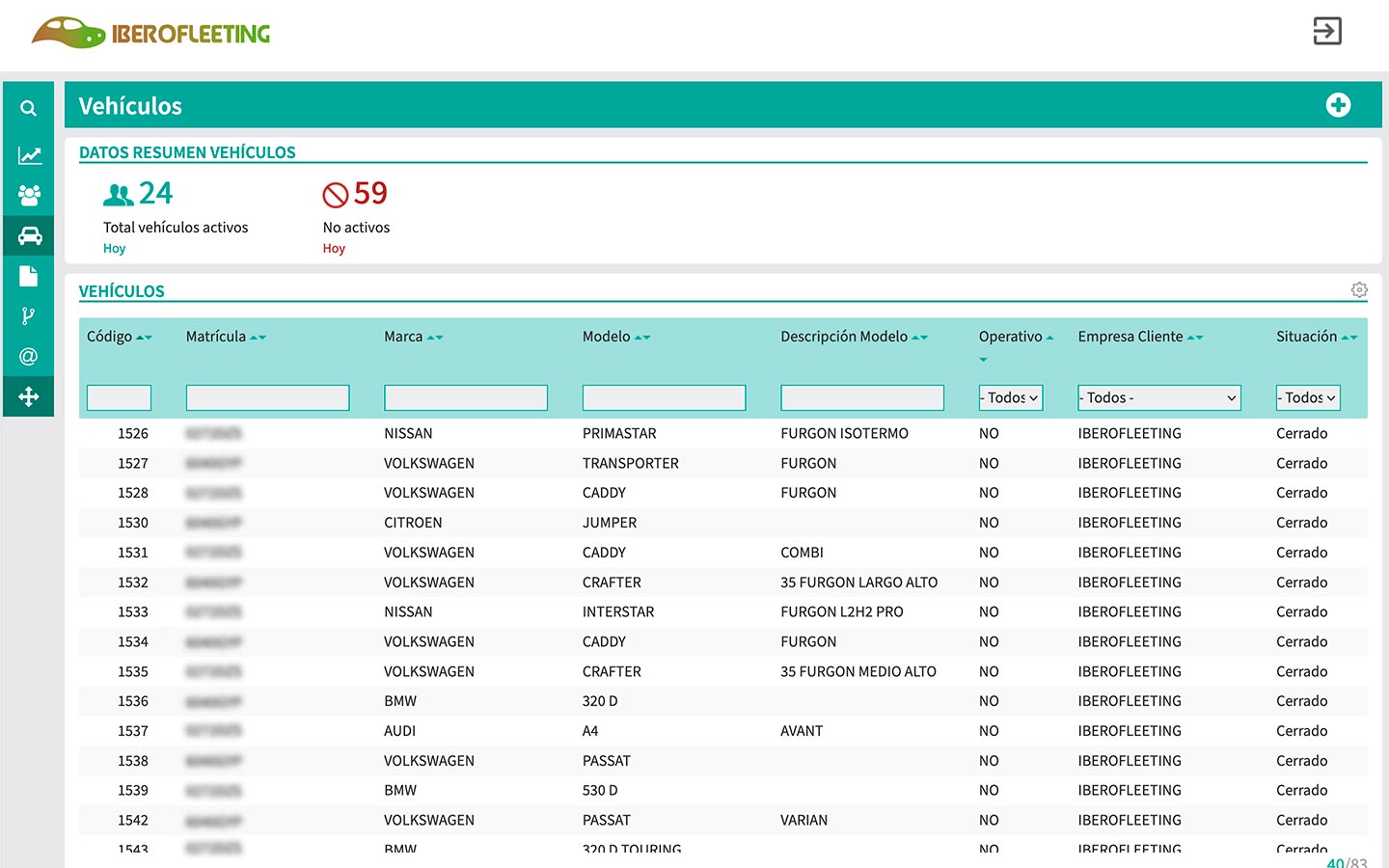The image size is (1389, 868).
Task: Click Total vehículos activos label
Action: [176, 228]
